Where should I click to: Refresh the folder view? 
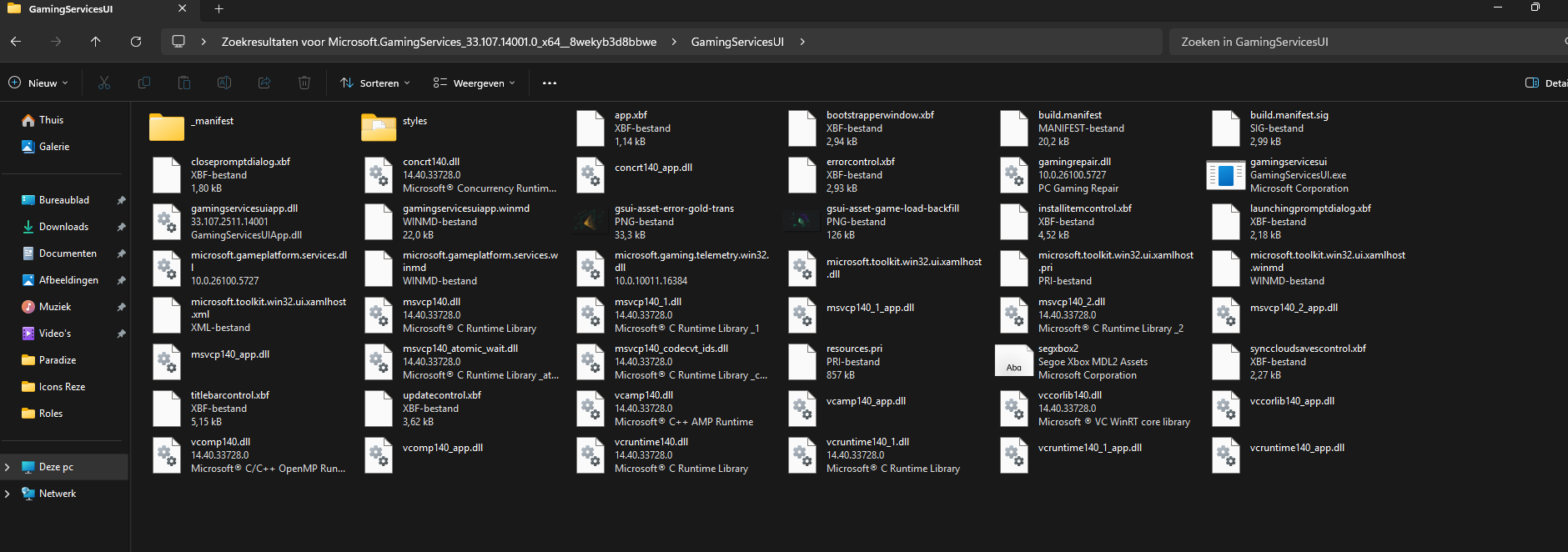[136, 42]
